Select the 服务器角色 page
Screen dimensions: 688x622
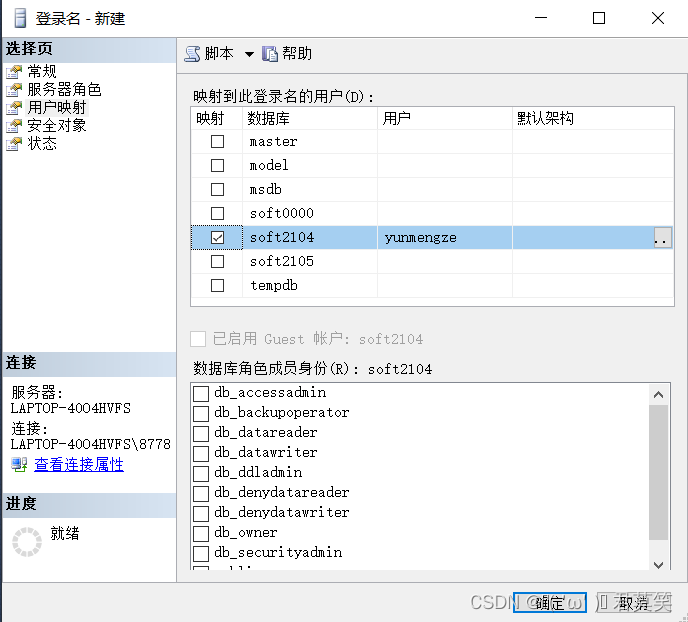coord(64,90)
